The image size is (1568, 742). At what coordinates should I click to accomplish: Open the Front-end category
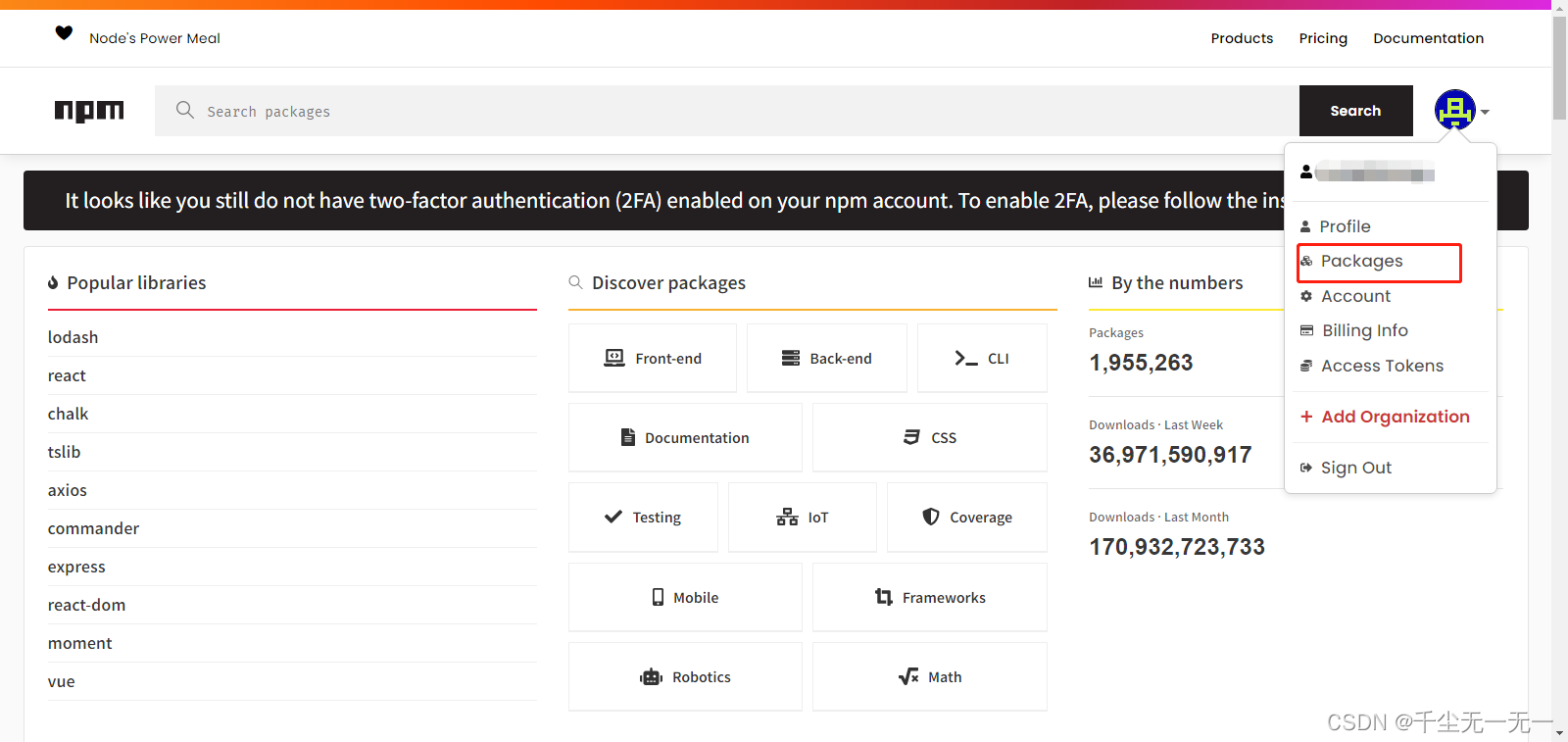click(653, 358)
